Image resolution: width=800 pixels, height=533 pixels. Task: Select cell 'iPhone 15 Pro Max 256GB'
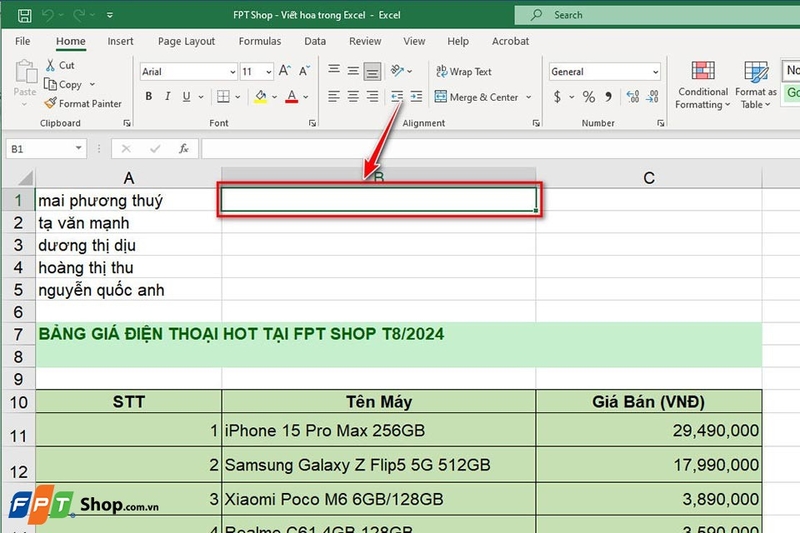tap(379, 430)
